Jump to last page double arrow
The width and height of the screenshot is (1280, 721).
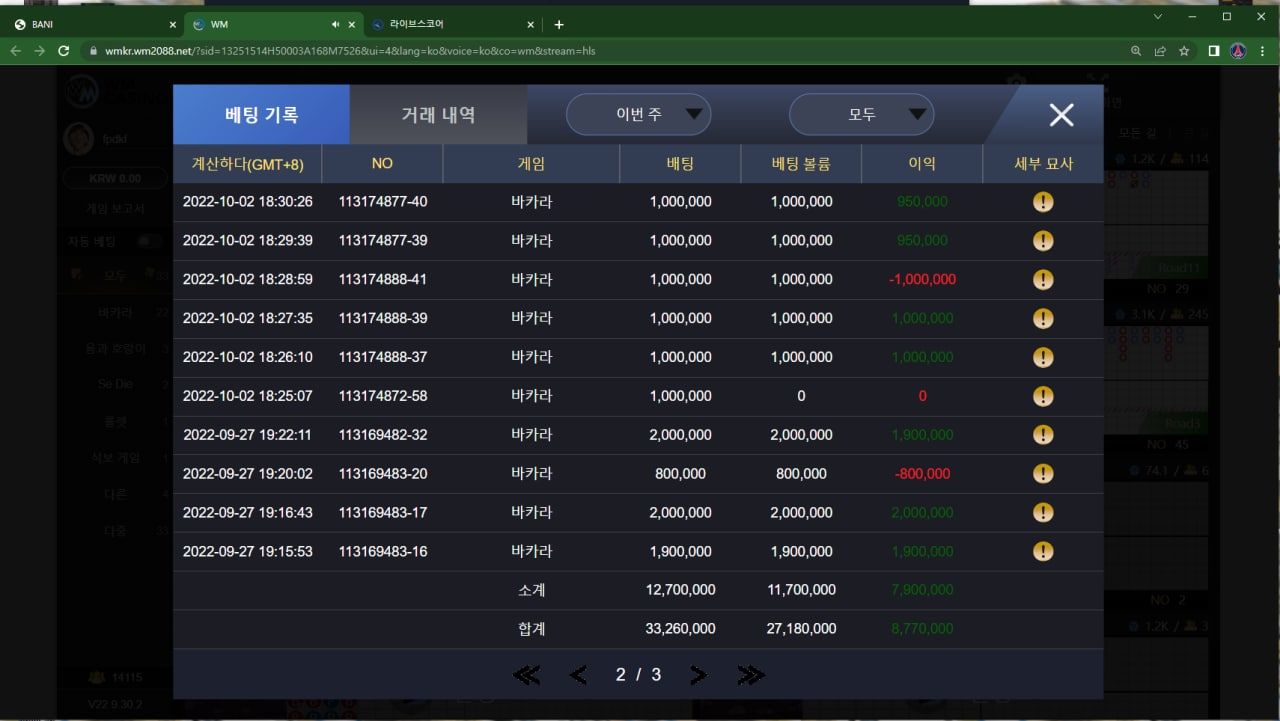coord(750,675)
